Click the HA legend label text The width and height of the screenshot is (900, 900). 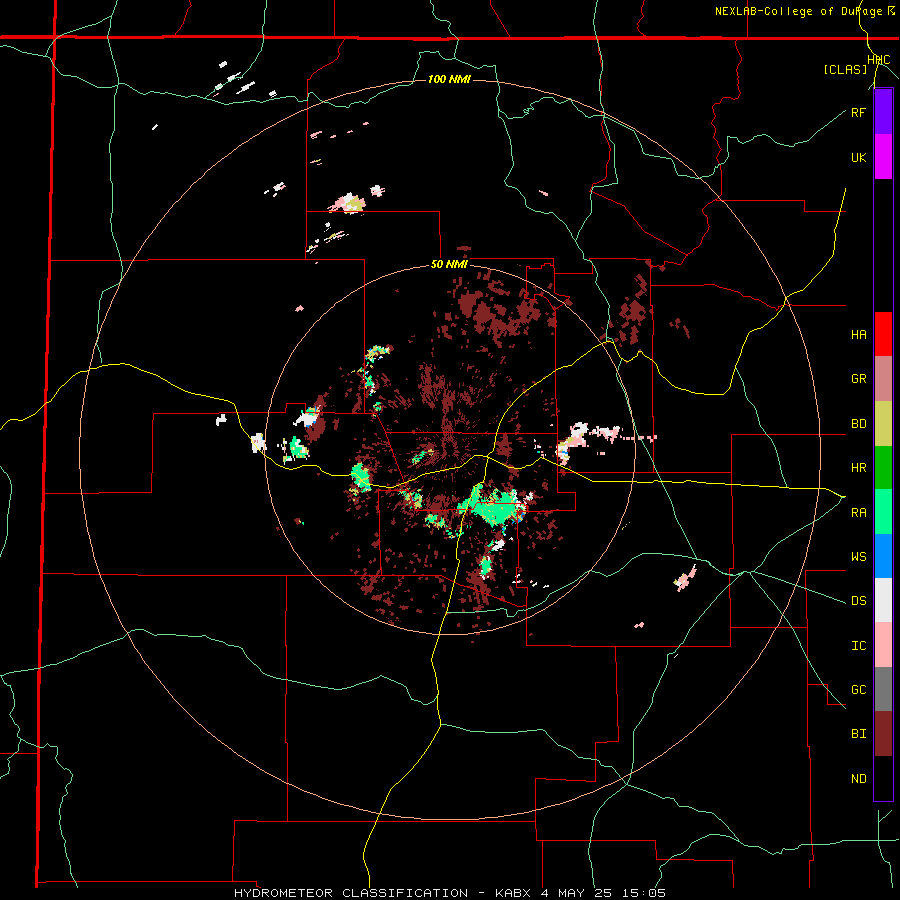pos(858,335)
